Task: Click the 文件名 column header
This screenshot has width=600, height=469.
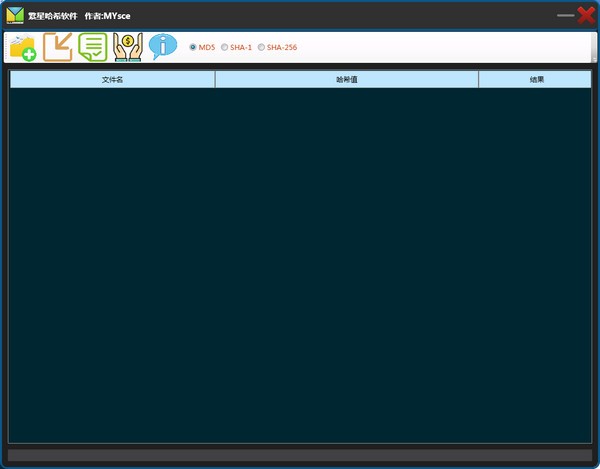Action: (x=112, y=79)
